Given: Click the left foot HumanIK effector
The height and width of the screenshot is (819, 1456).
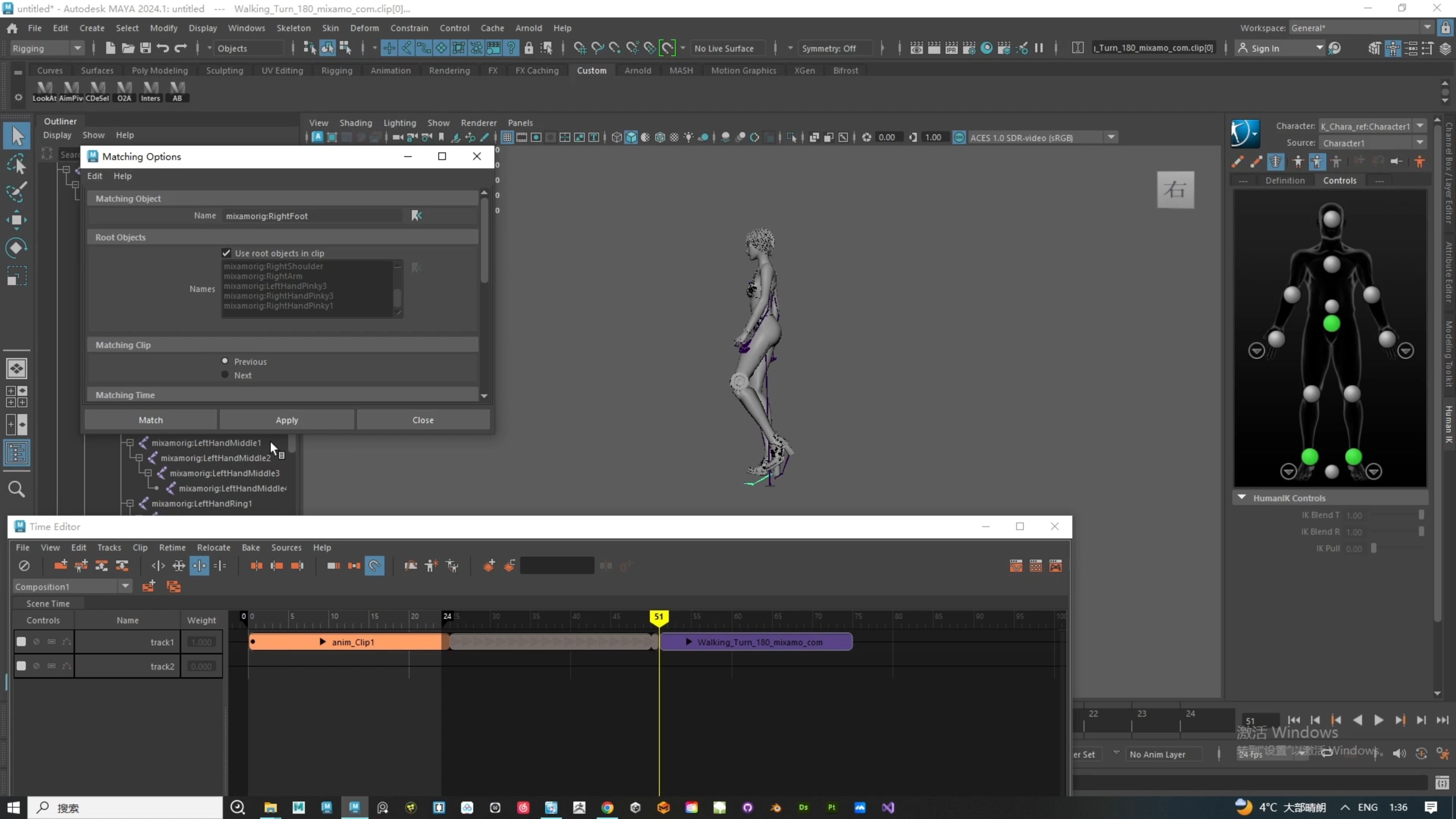Looking at the screenshot, I should [1353, 457].
